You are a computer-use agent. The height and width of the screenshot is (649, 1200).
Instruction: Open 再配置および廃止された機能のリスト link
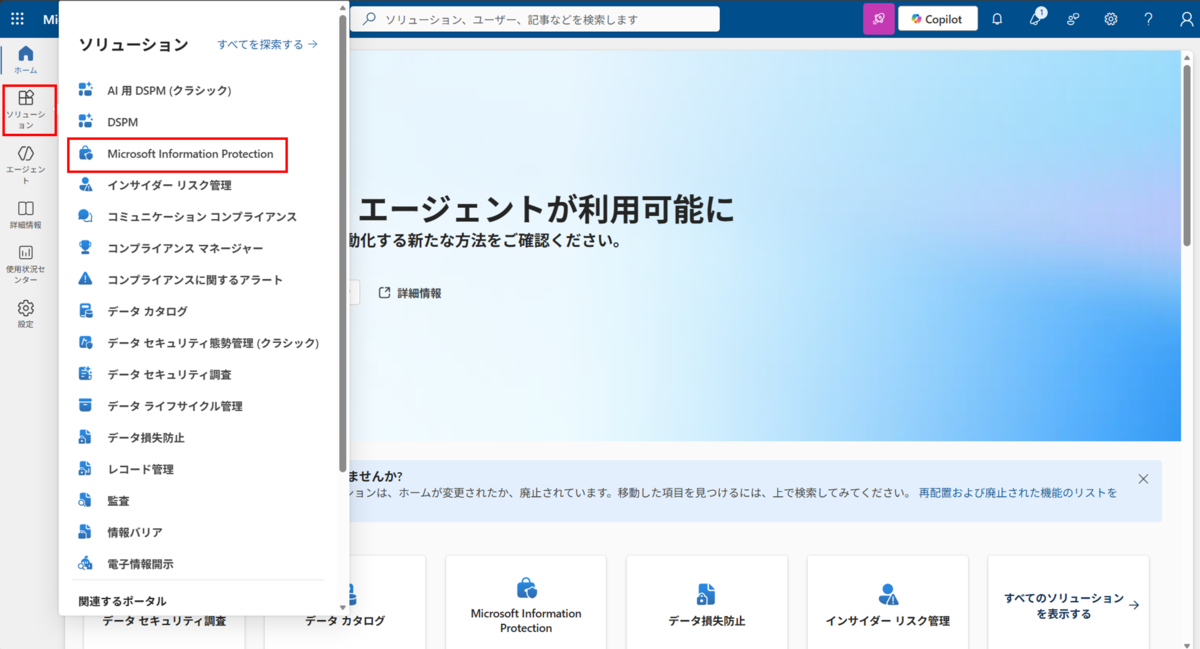coord(1018,493)
